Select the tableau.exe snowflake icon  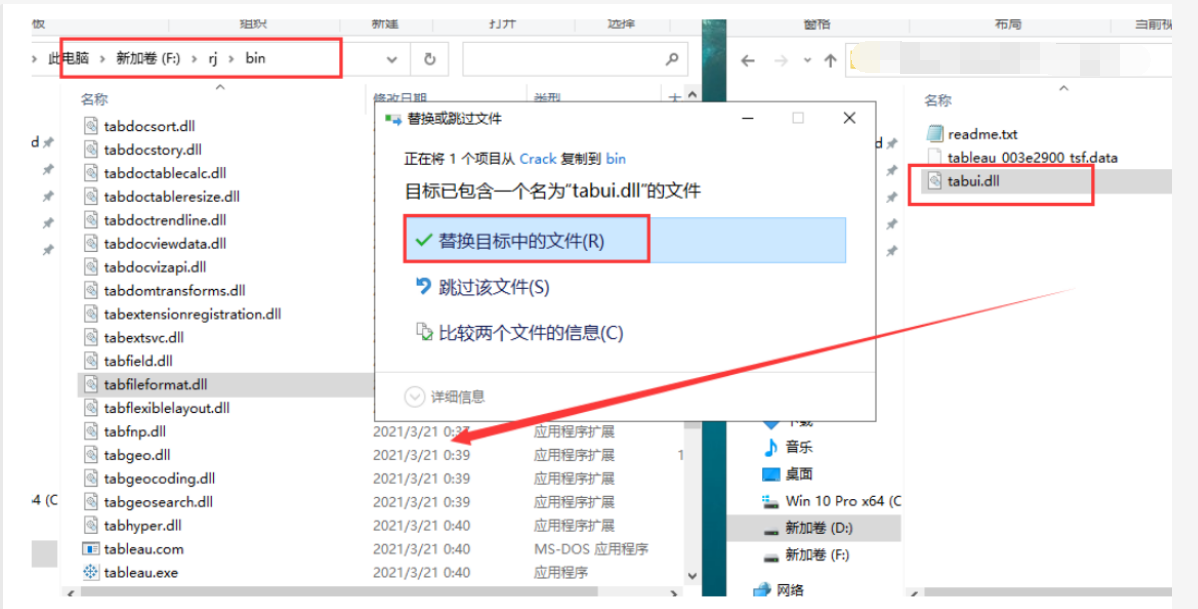pos(91,572)
